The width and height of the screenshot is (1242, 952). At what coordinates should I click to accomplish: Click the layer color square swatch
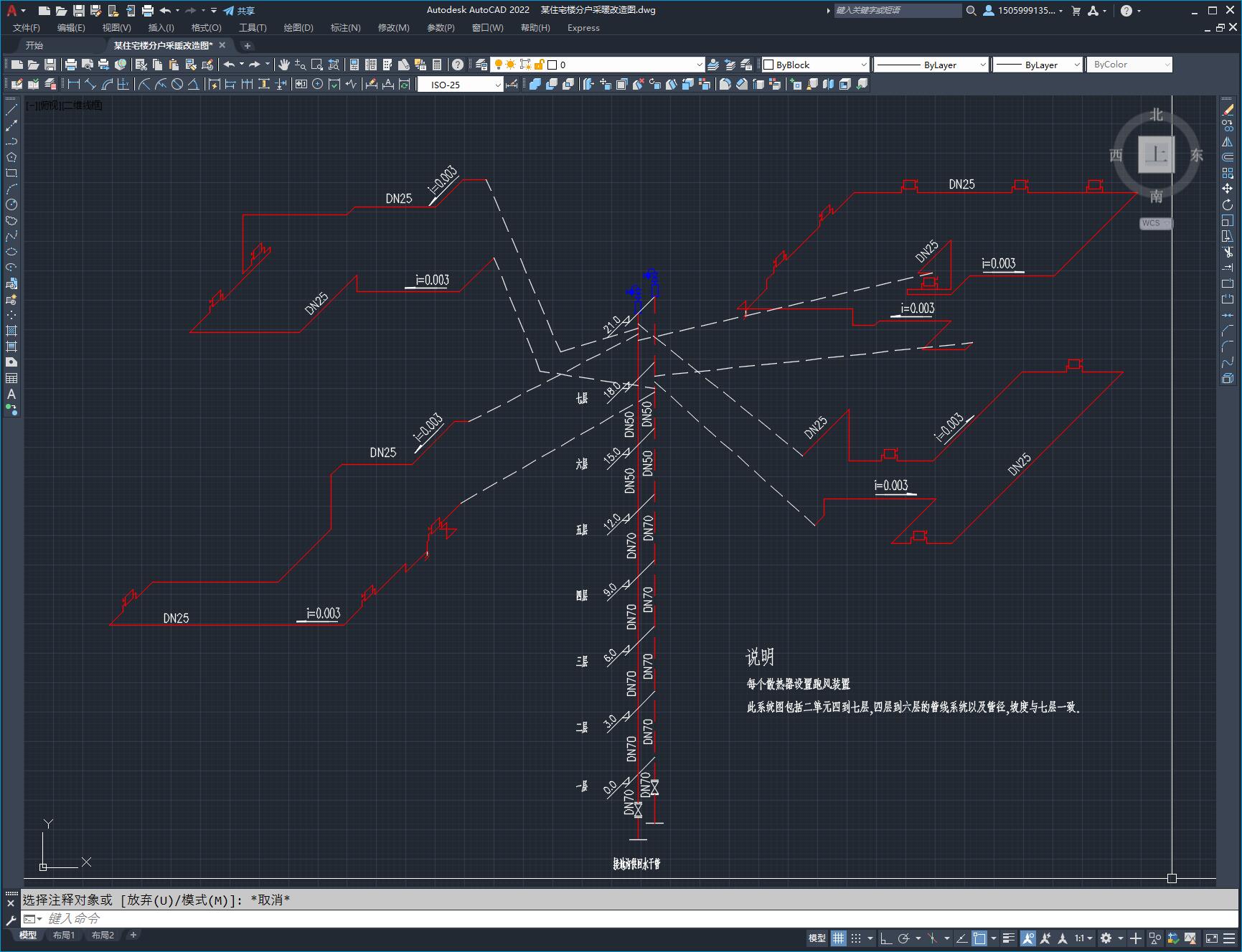point(552,65)
